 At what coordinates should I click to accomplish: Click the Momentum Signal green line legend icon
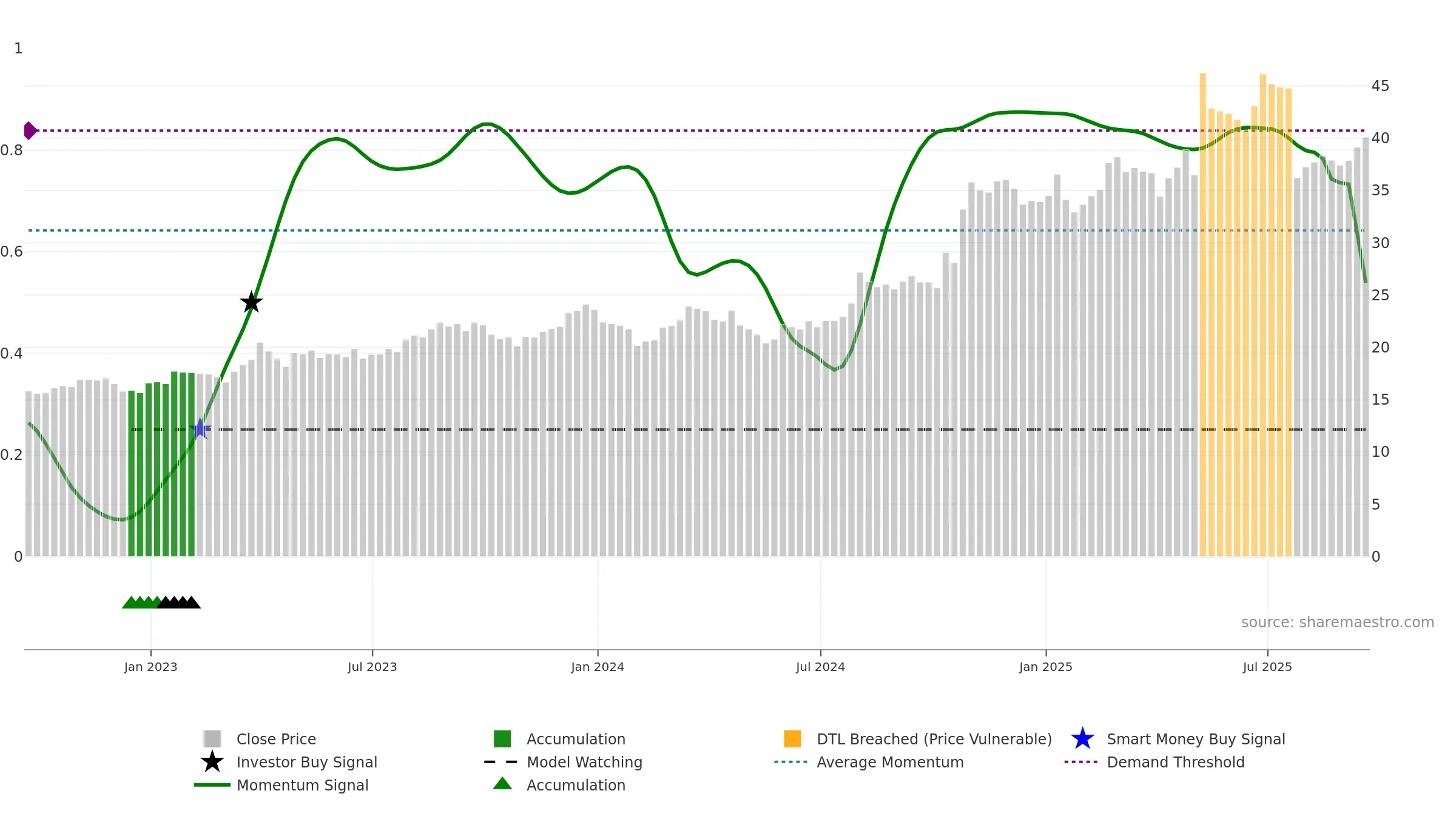[x=212, y=784]
